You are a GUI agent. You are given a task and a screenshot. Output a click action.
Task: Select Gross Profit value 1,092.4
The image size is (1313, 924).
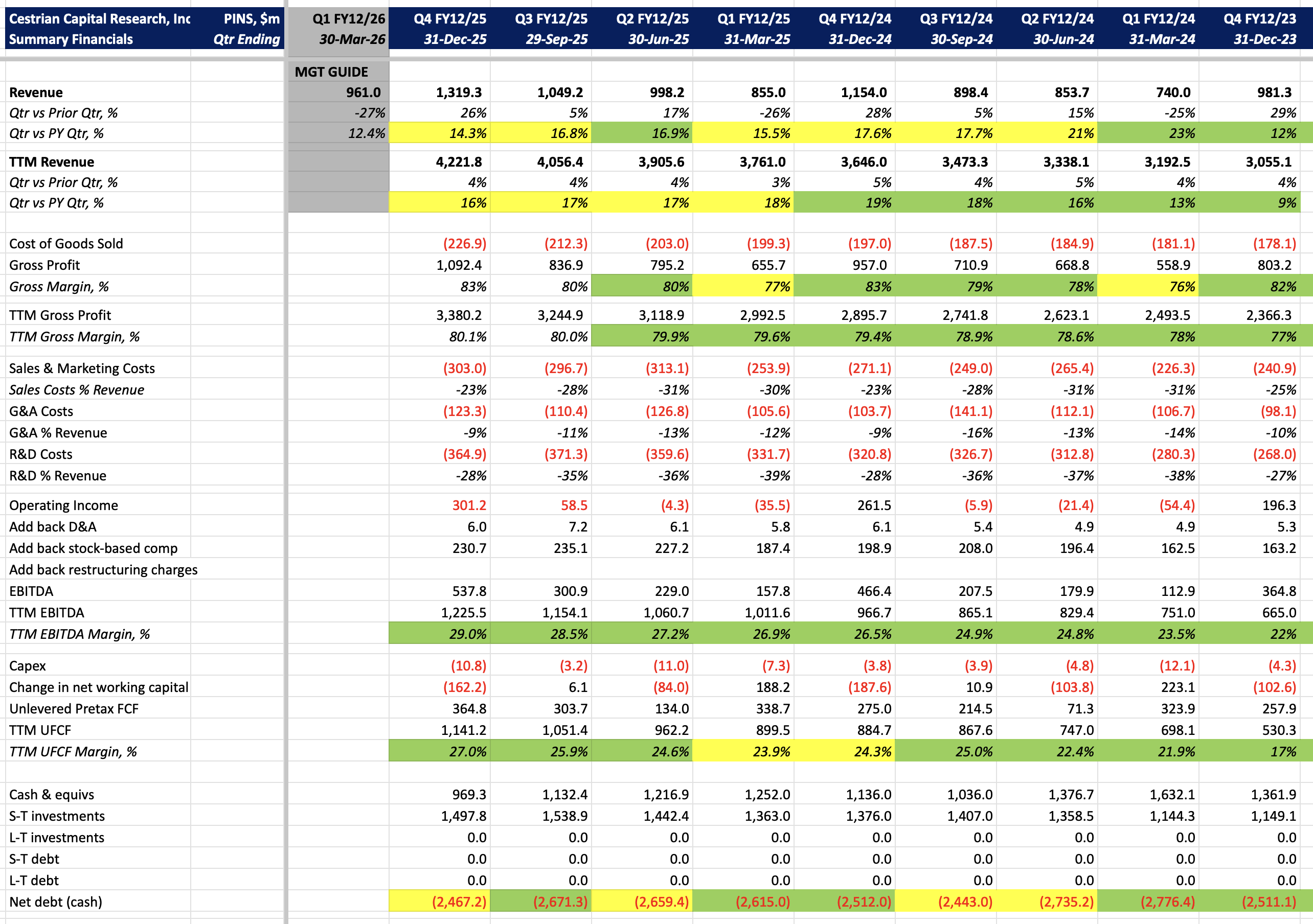click(458, 265)
